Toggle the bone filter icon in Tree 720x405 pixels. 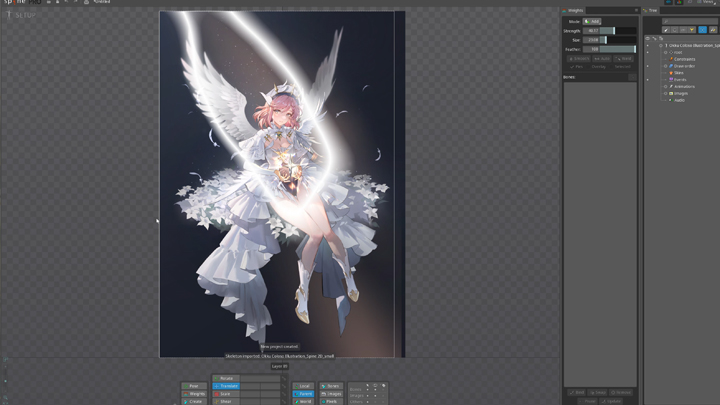pyautogui.click(x=666, y=30)
